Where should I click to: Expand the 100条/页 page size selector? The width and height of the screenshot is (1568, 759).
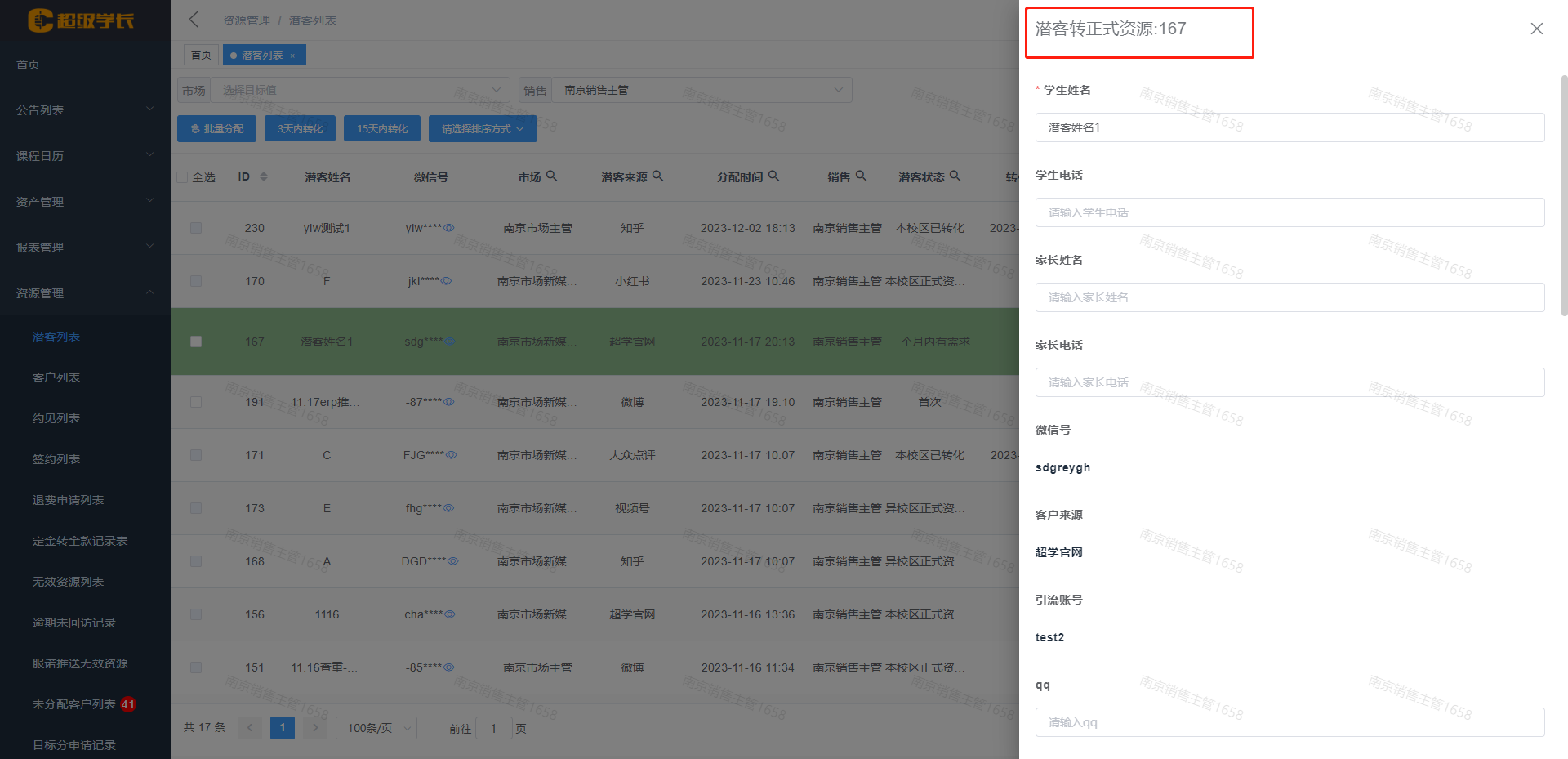(x=376, y=728)
